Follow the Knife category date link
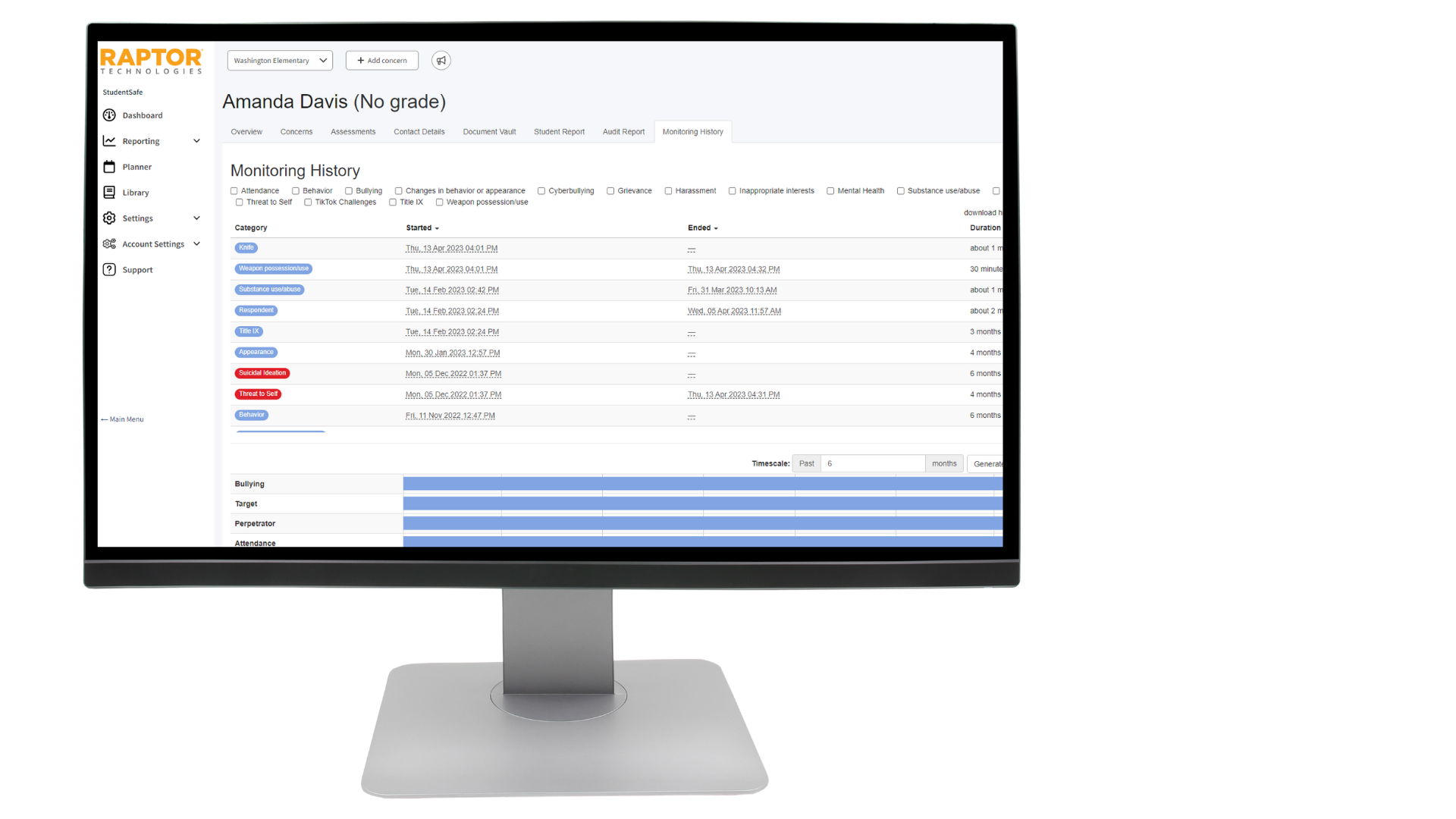 tap(452, 248)
